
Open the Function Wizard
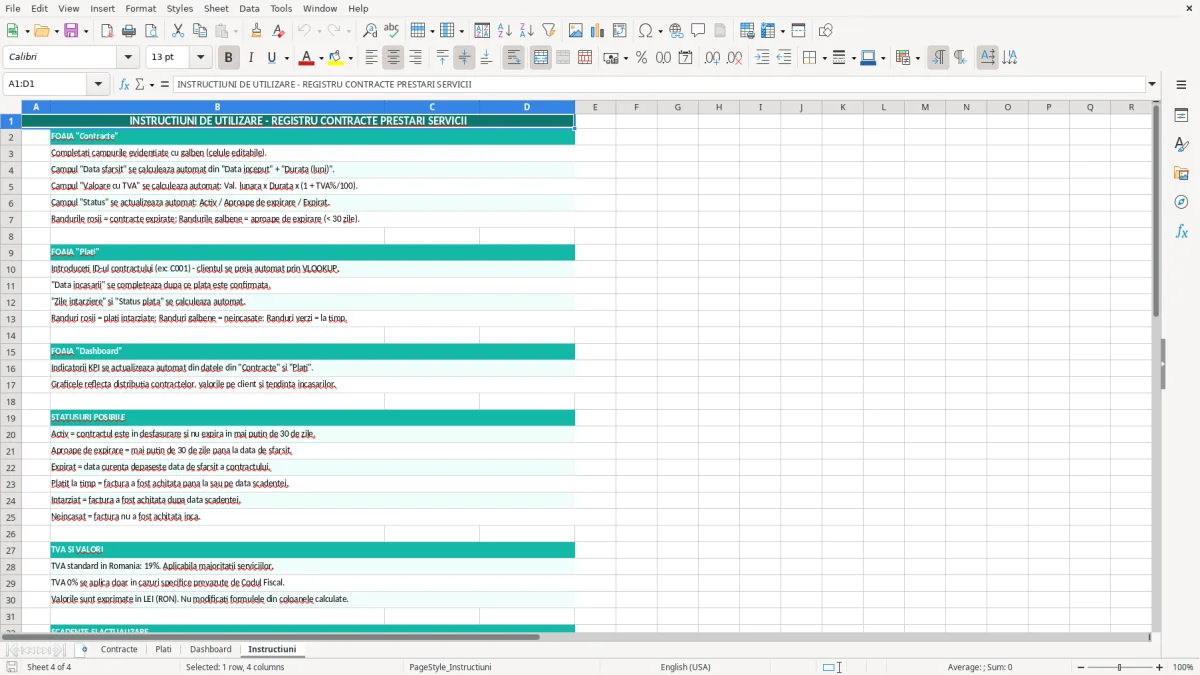[125, 85]
